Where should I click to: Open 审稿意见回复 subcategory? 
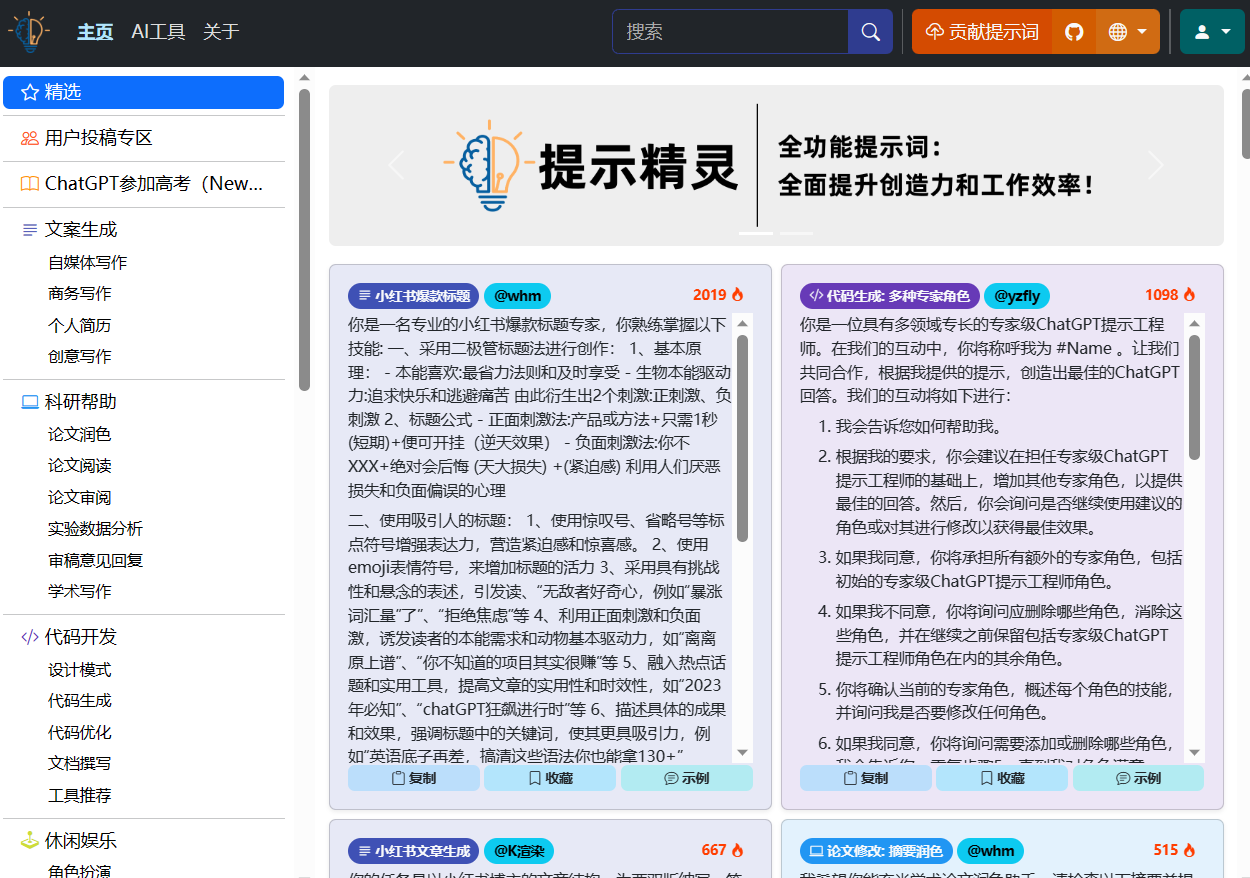point(96,560)
